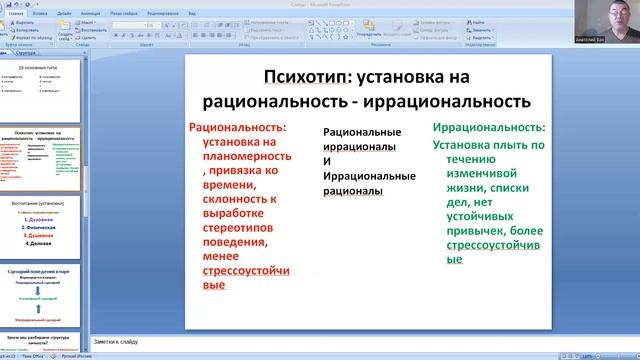Click the Undo arrow icon

click(16, 4)
